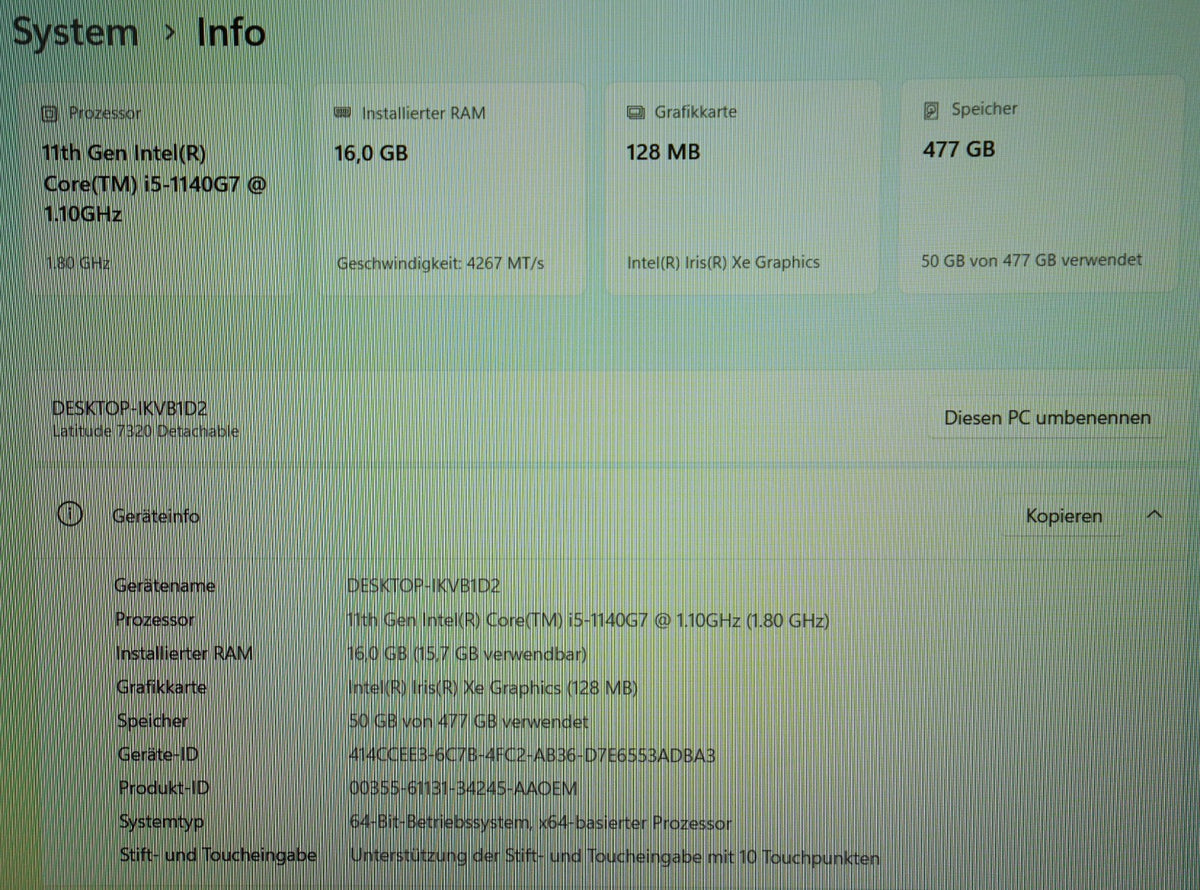Screen dimensions: 1200x890
Task: Click the Geräteinfo info circle icon
Action: [70, 515]
